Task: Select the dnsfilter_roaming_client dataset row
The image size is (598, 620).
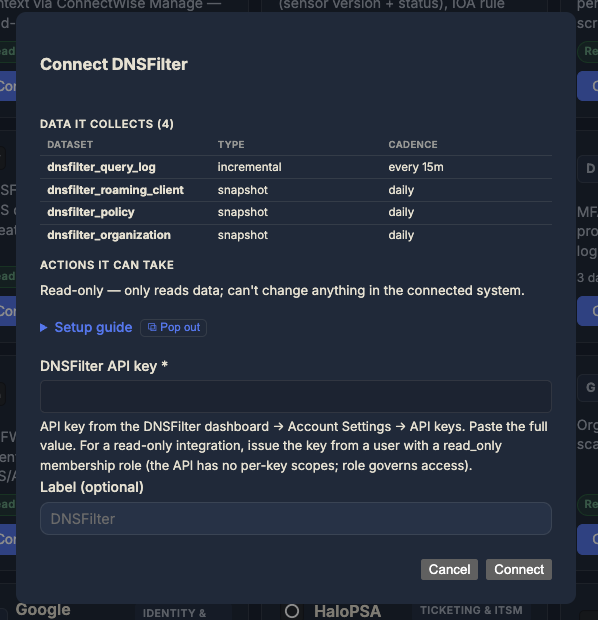Action: [296, 190]
